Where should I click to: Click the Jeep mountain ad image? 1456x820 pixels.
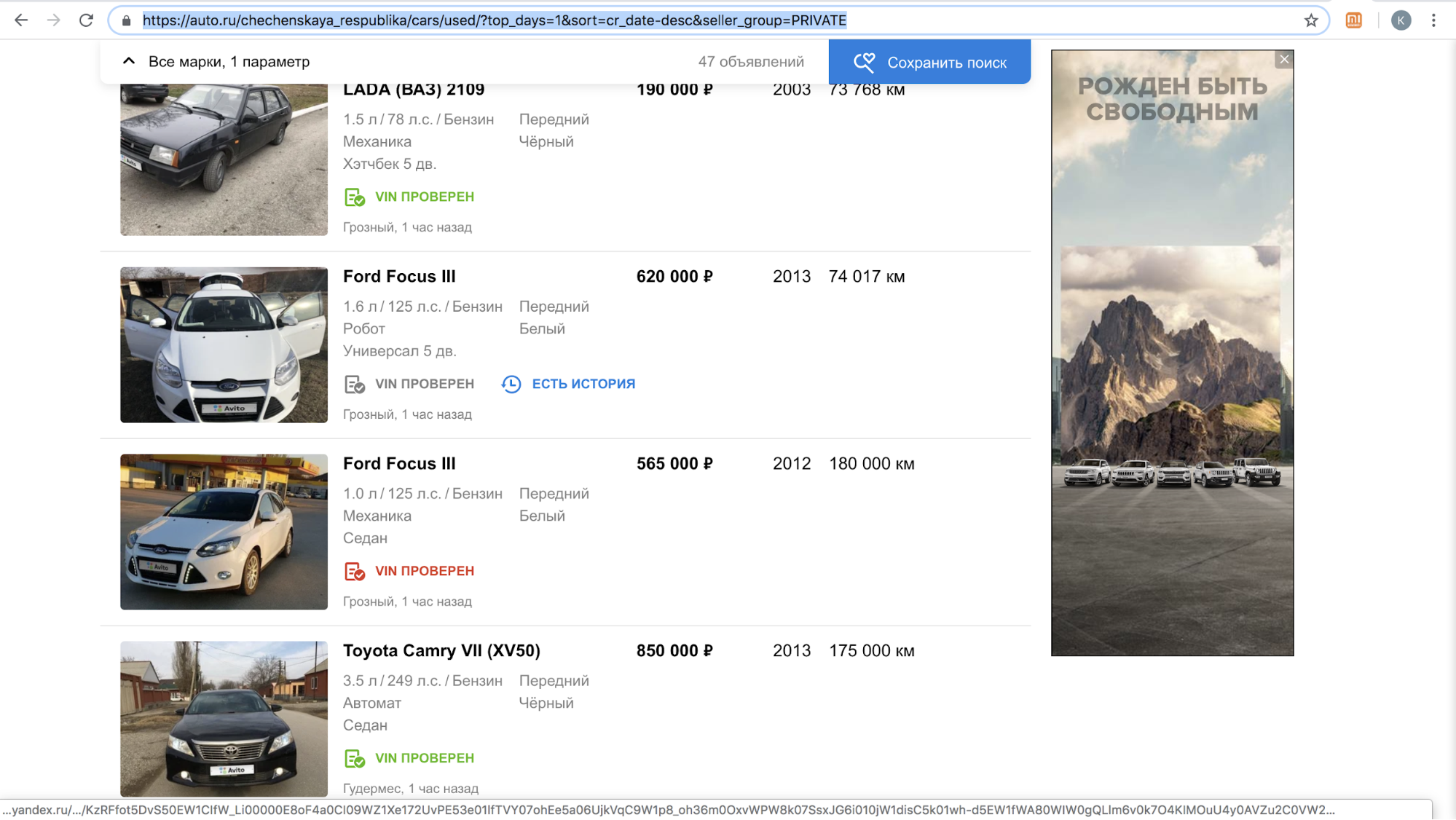[x=1172, y=379]
